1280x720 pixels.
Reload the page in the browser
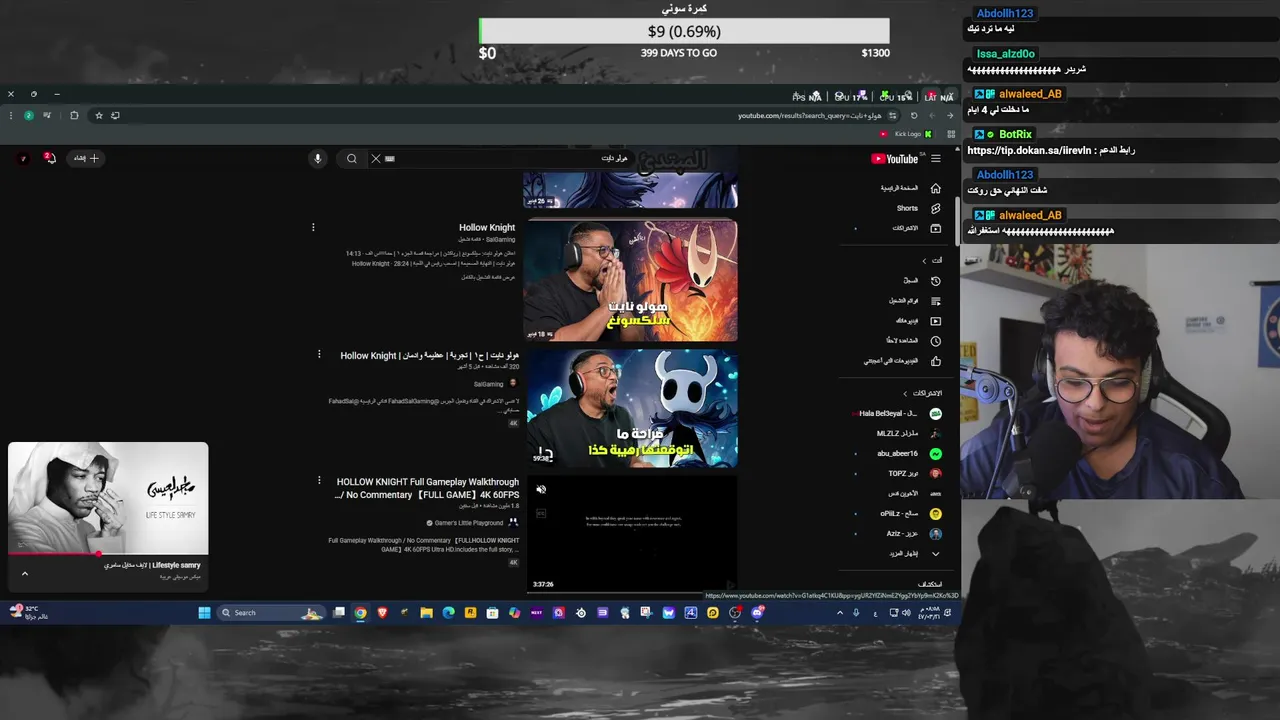click(914, 115)
